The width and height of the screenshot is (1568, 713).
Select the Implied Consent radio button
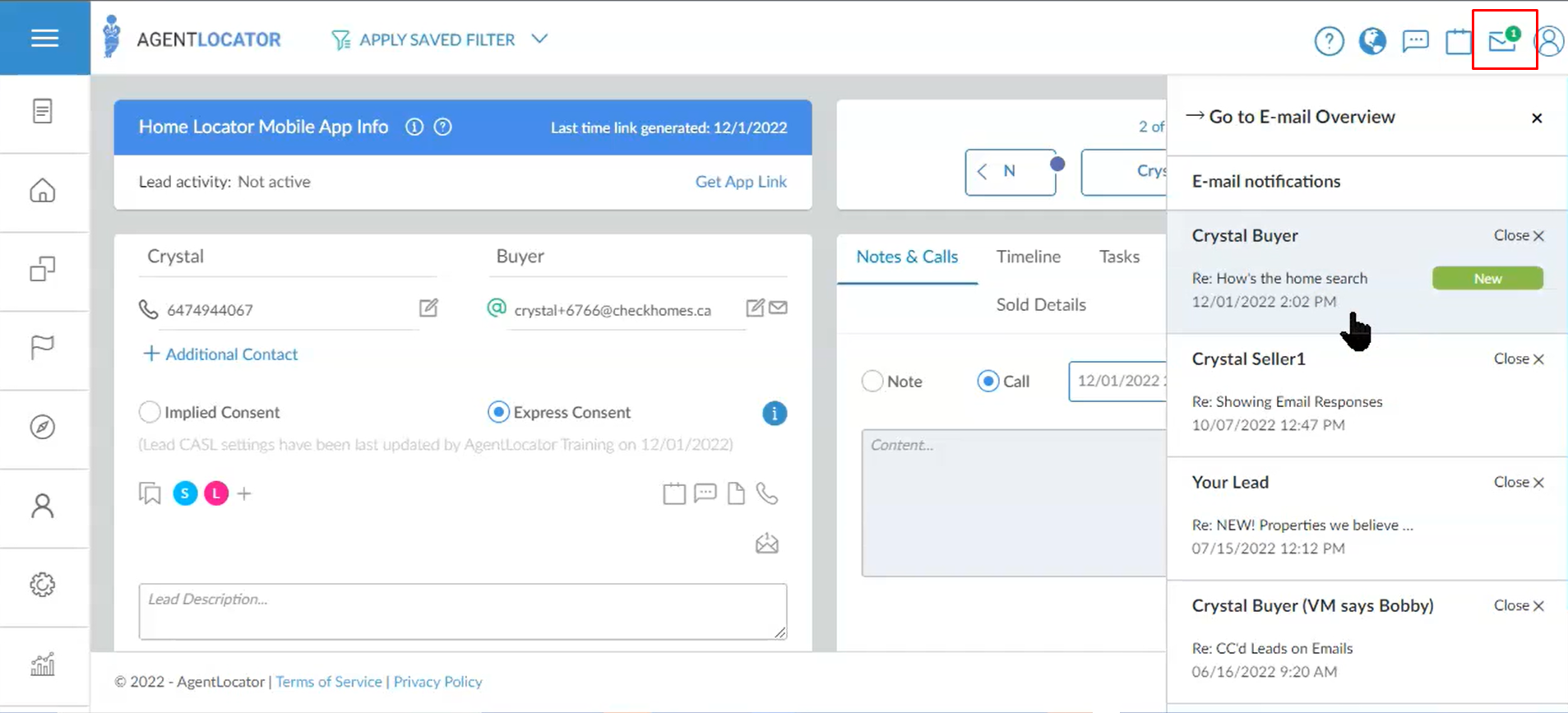pos(150,412)
